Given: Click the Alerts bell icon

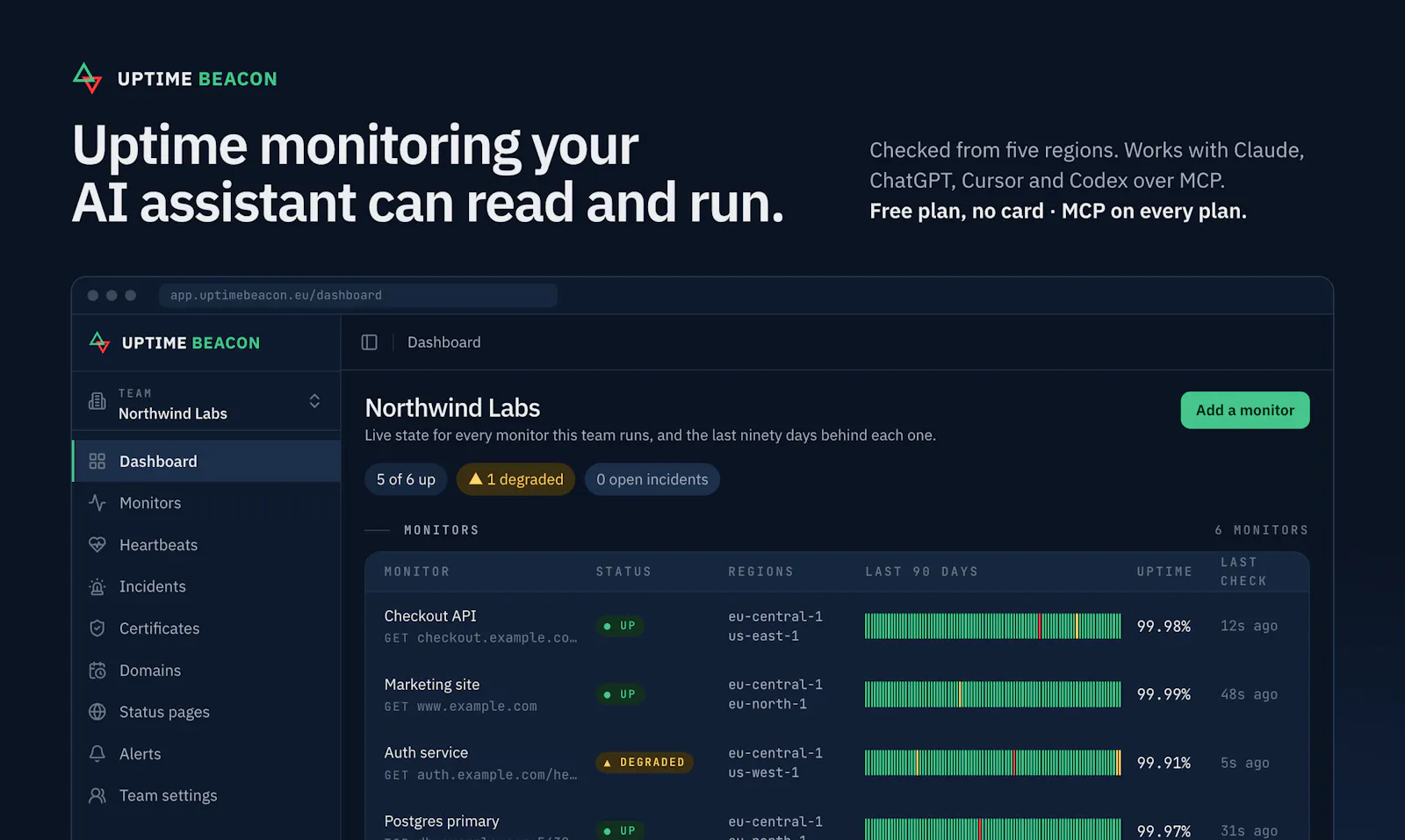Looking at the screenshot, I should pyautogui.click(x=97, y=754).
